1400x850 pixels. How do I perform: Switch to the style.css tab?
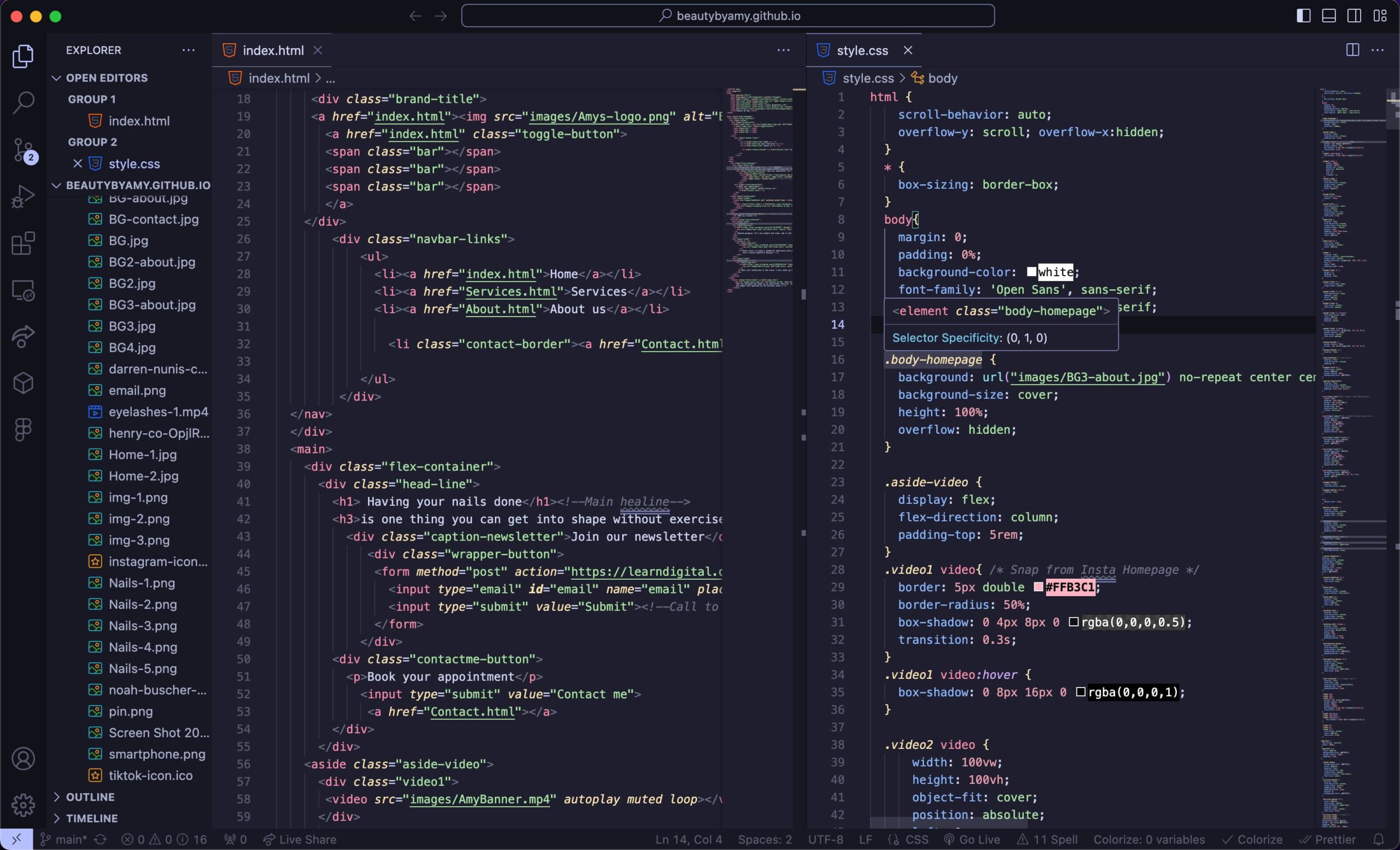pyautogui.click(x=864, y=50)
